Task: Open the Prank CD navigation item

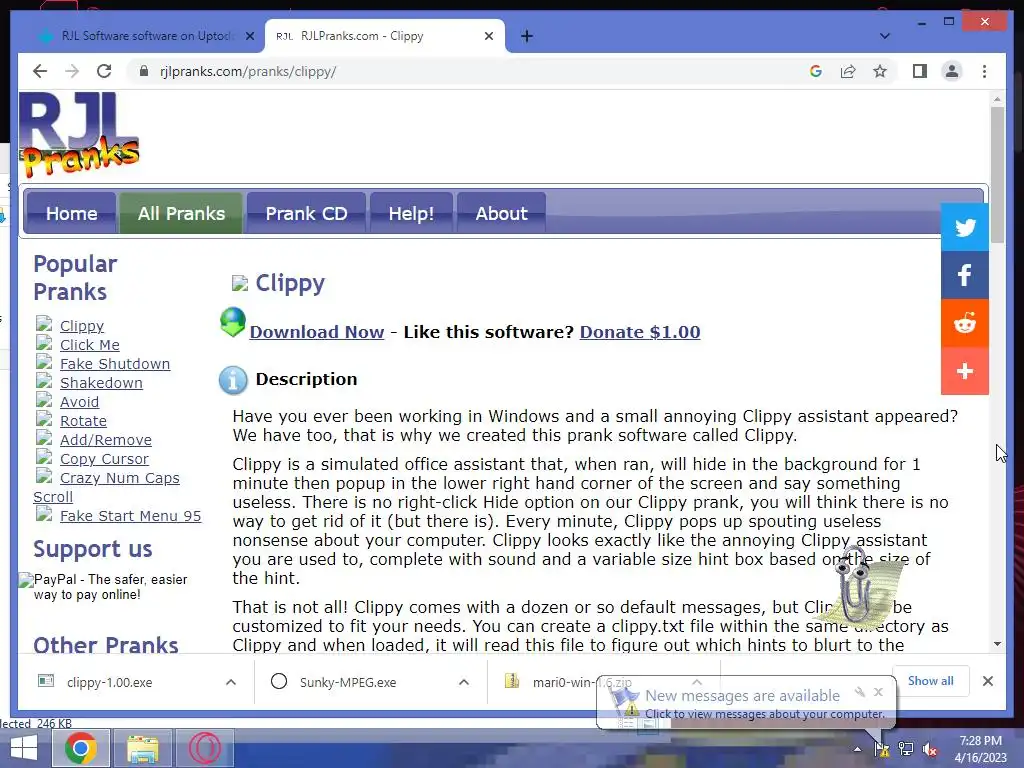Action: click(306, 214)
